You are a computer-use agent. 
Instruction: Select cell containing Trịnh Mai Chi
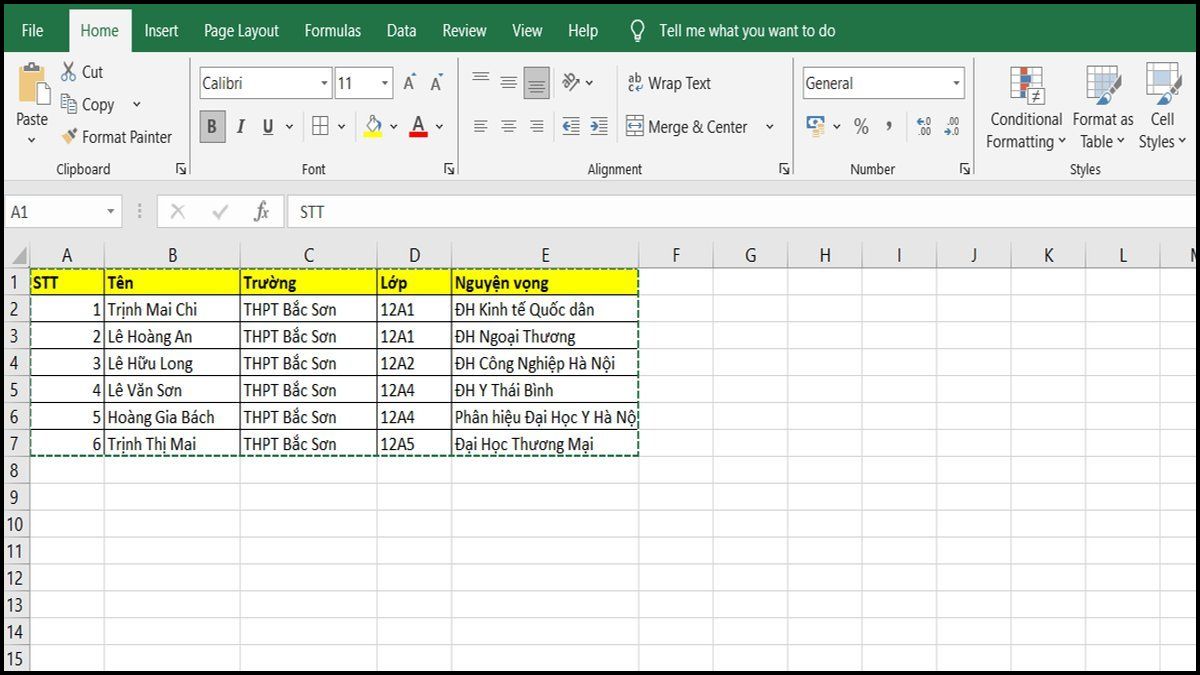pyautogui.click(x=172, y=309)
